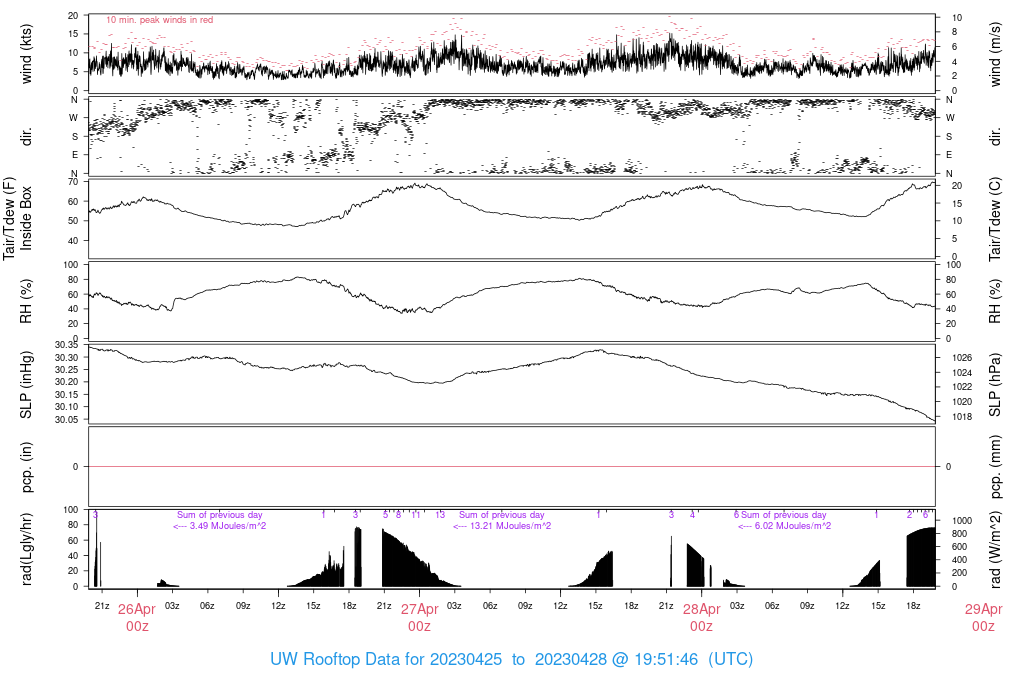Click the purple "13" label in radiation panel

(x=440, y=515)
